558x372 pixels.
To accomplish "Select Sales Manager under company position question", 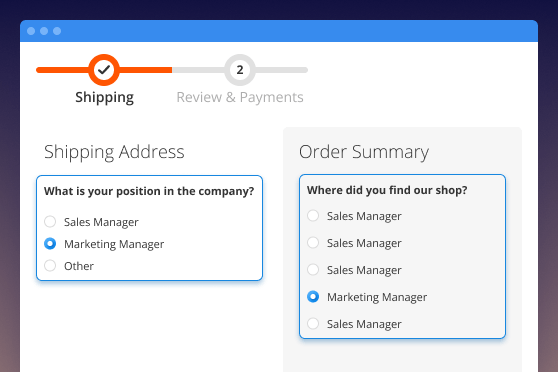I will tap(50, 221).
